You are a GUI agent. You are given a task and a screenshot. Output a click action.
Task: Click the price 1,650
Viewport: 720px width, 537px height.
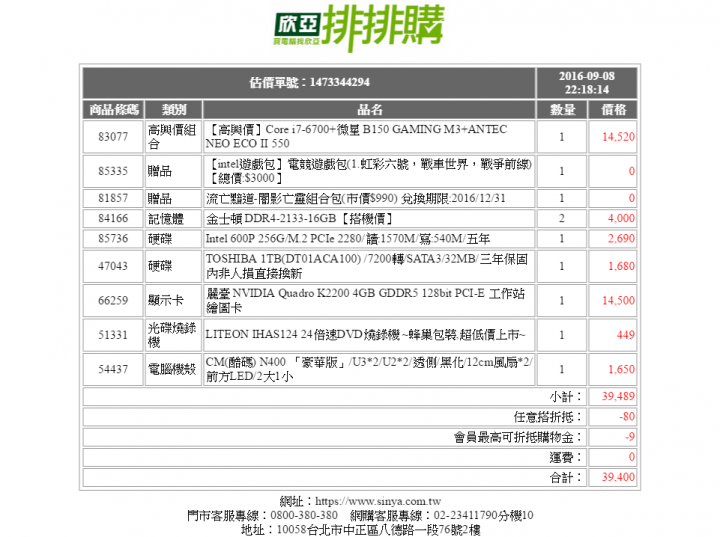click(x=621, y=370)
